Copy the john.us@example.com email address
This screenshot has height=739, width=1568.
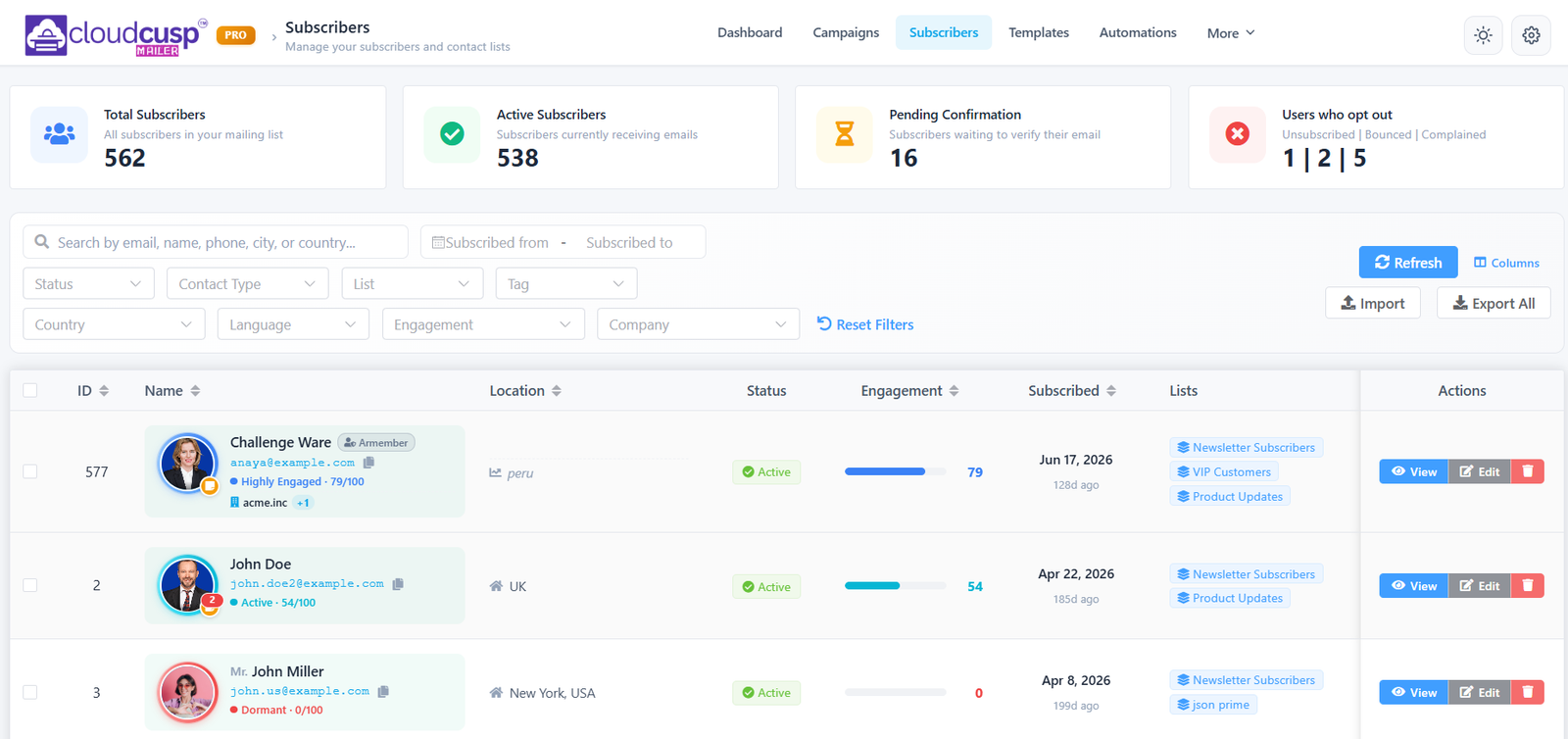[383, 691]
